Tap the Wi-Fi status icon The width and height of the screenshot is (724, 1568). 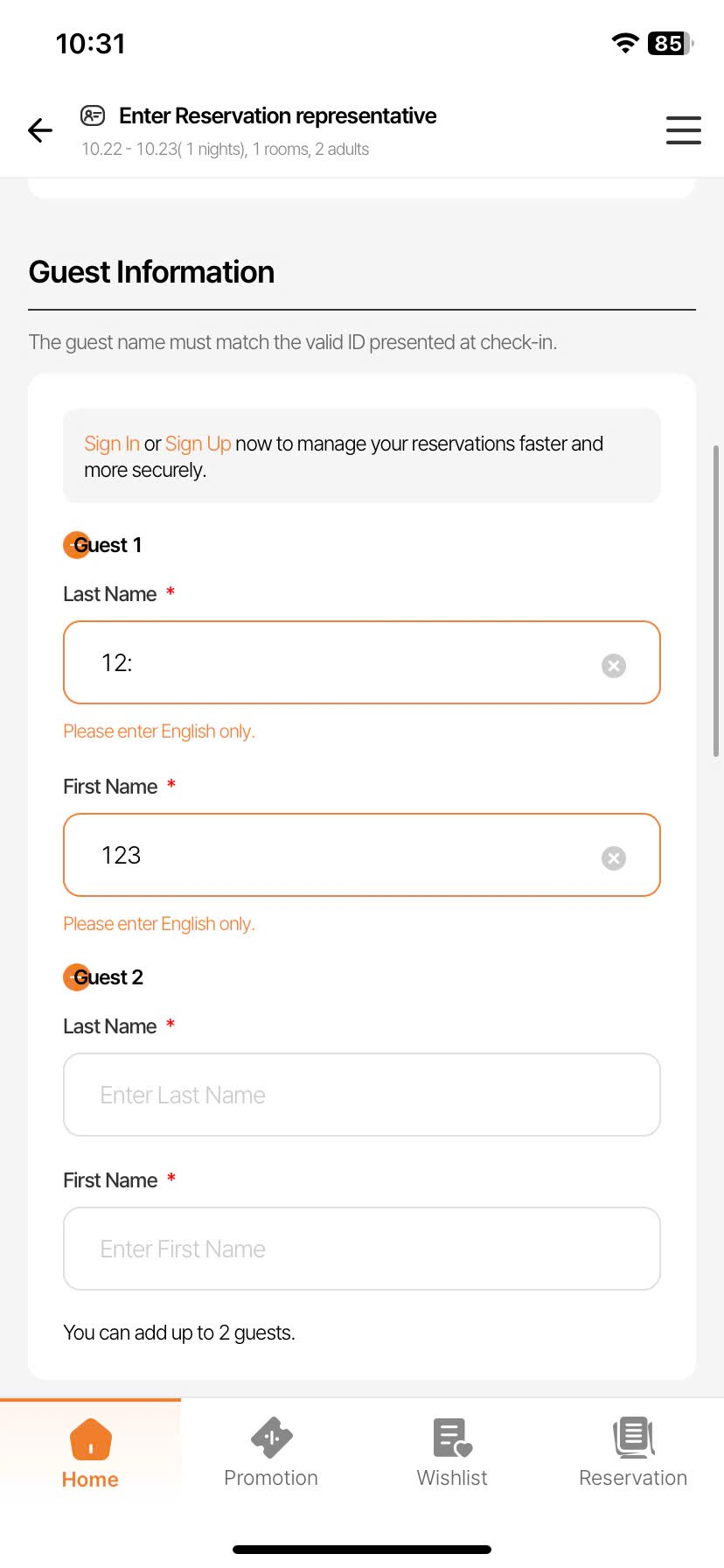pos(624,43)
